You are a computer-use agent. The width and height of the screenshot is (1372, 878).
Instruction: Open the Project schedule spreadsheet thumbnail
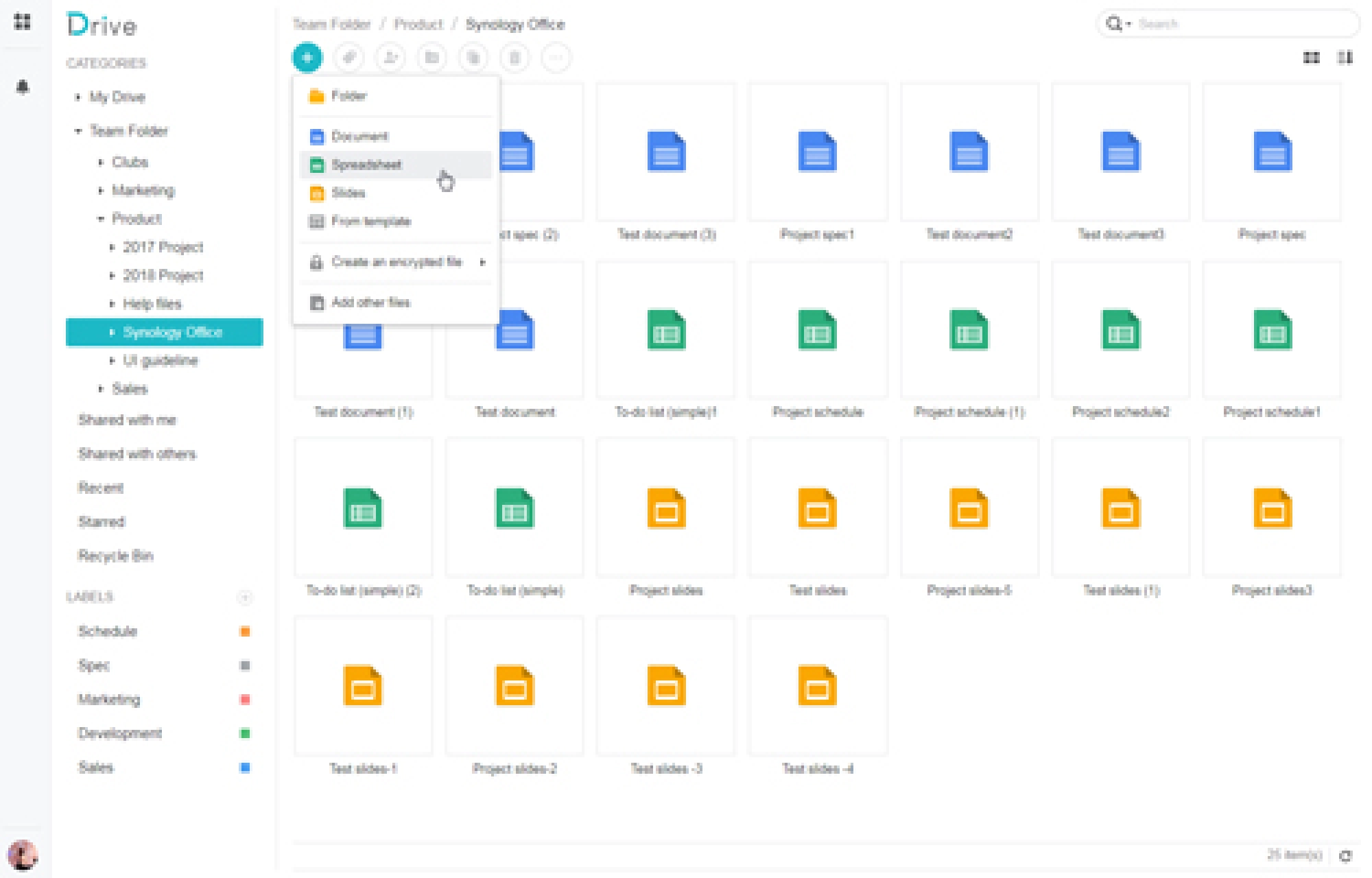[817, 331]
